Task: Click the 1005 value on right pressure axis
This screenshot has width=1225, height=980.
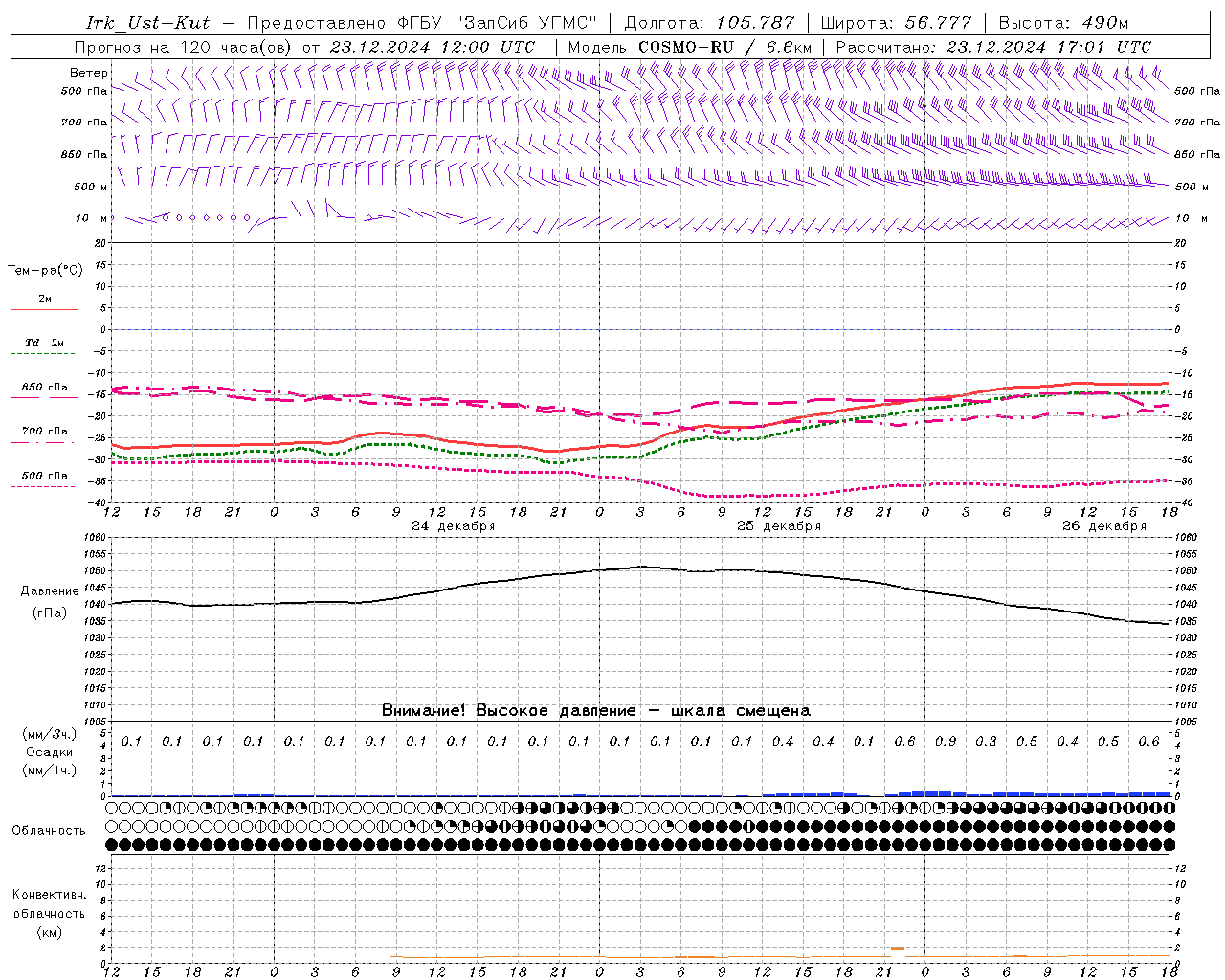Action: pyautogui.click(x=1185, y=722)
